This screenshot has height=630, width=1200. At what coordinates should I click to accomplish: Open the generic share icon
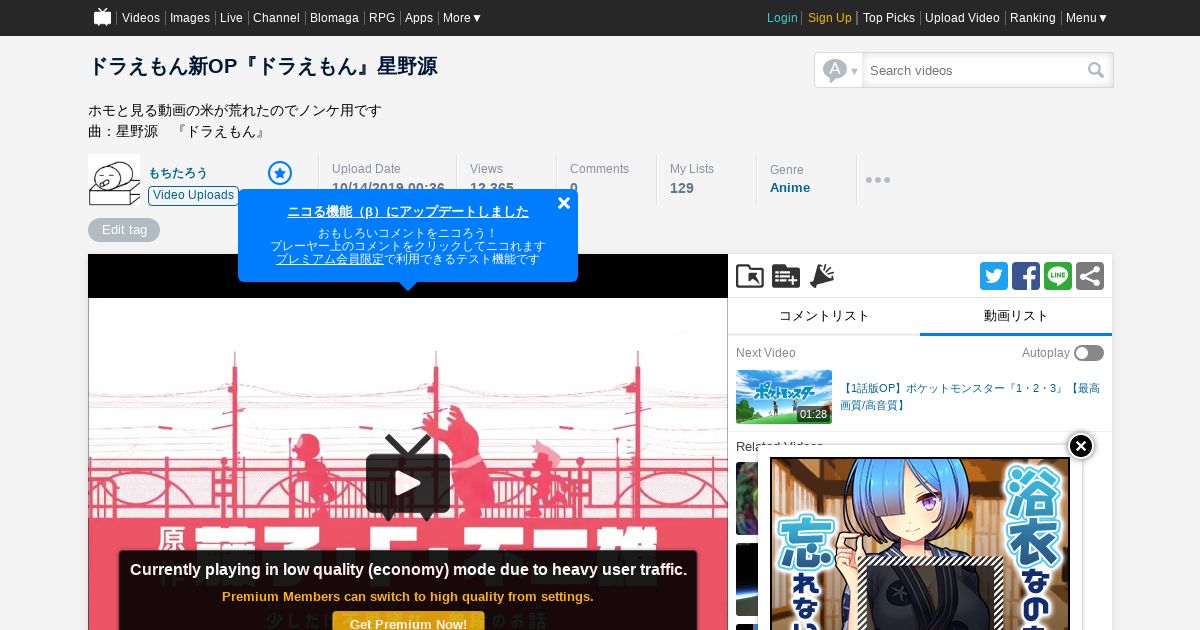click(1090, 276)
